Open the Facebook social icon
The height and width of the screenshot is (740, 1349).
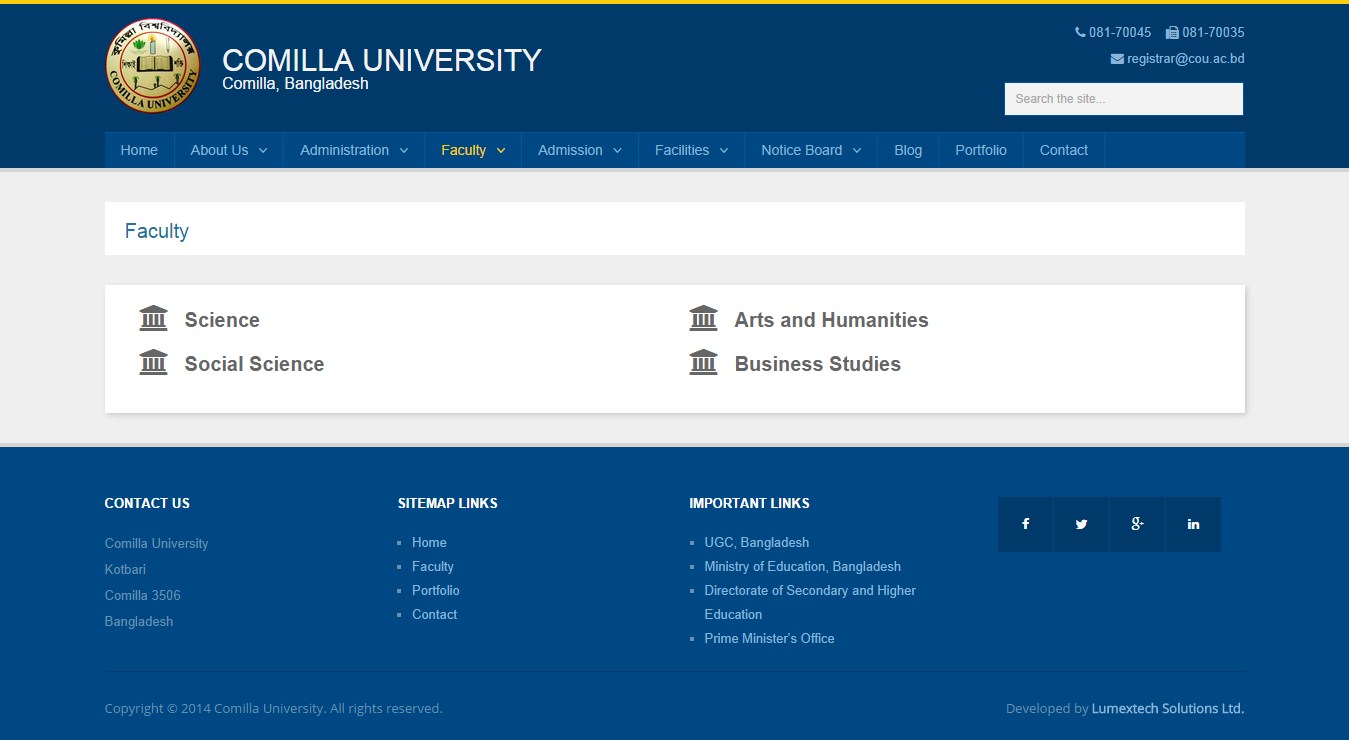coord(1025,524)
